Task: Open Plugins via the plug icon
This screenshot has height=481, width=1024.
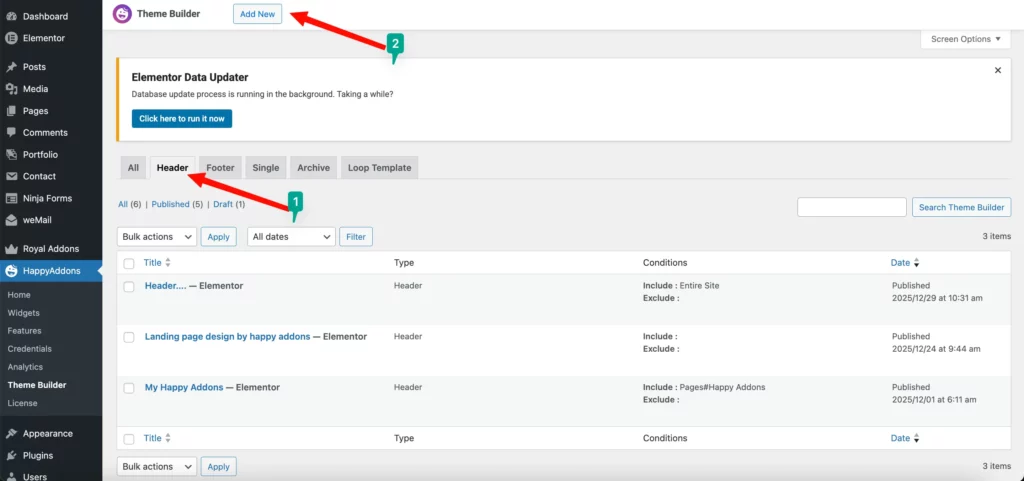Action: (x=11, y=456)
